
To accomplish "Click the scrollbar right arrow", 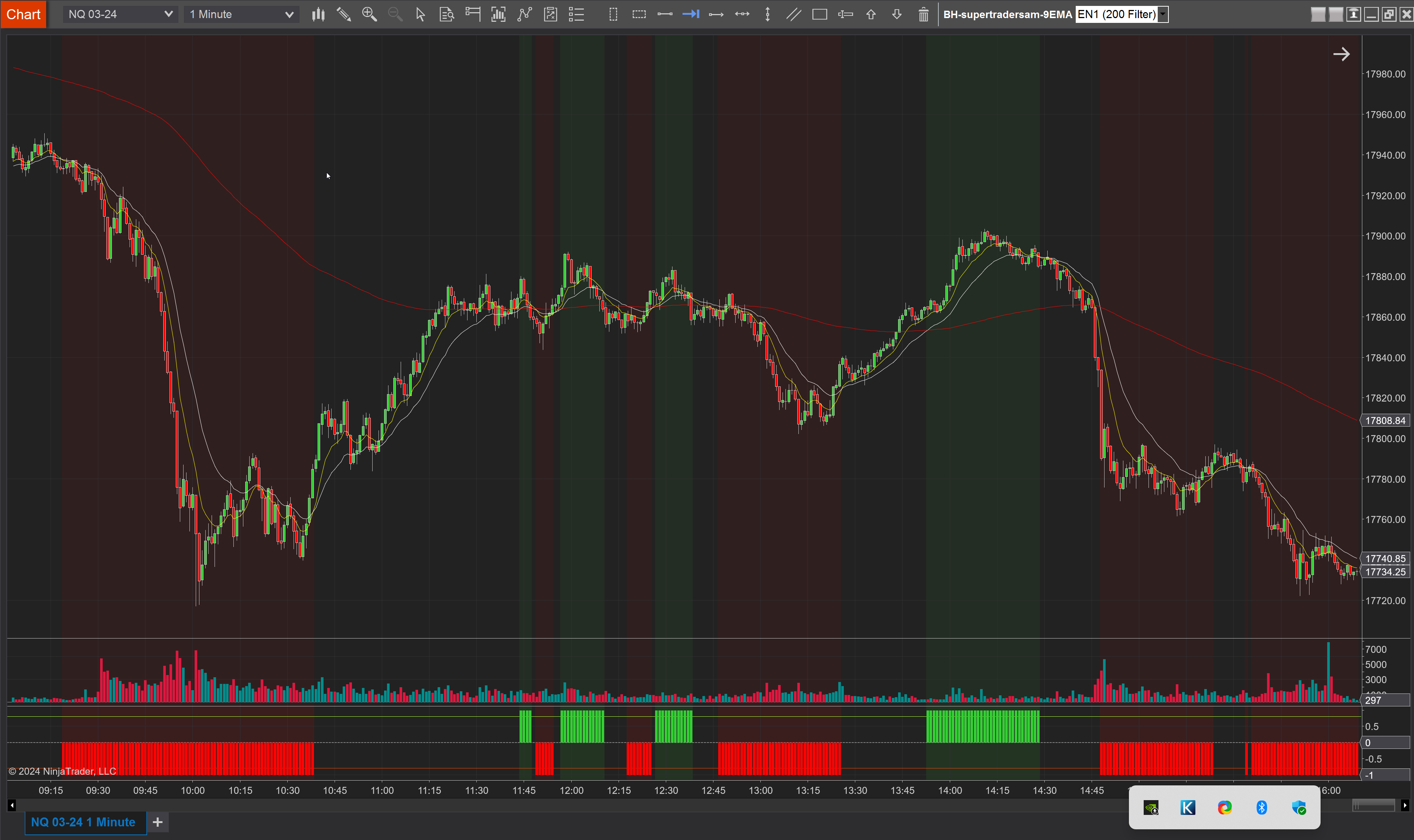I will pos(1404,805).
